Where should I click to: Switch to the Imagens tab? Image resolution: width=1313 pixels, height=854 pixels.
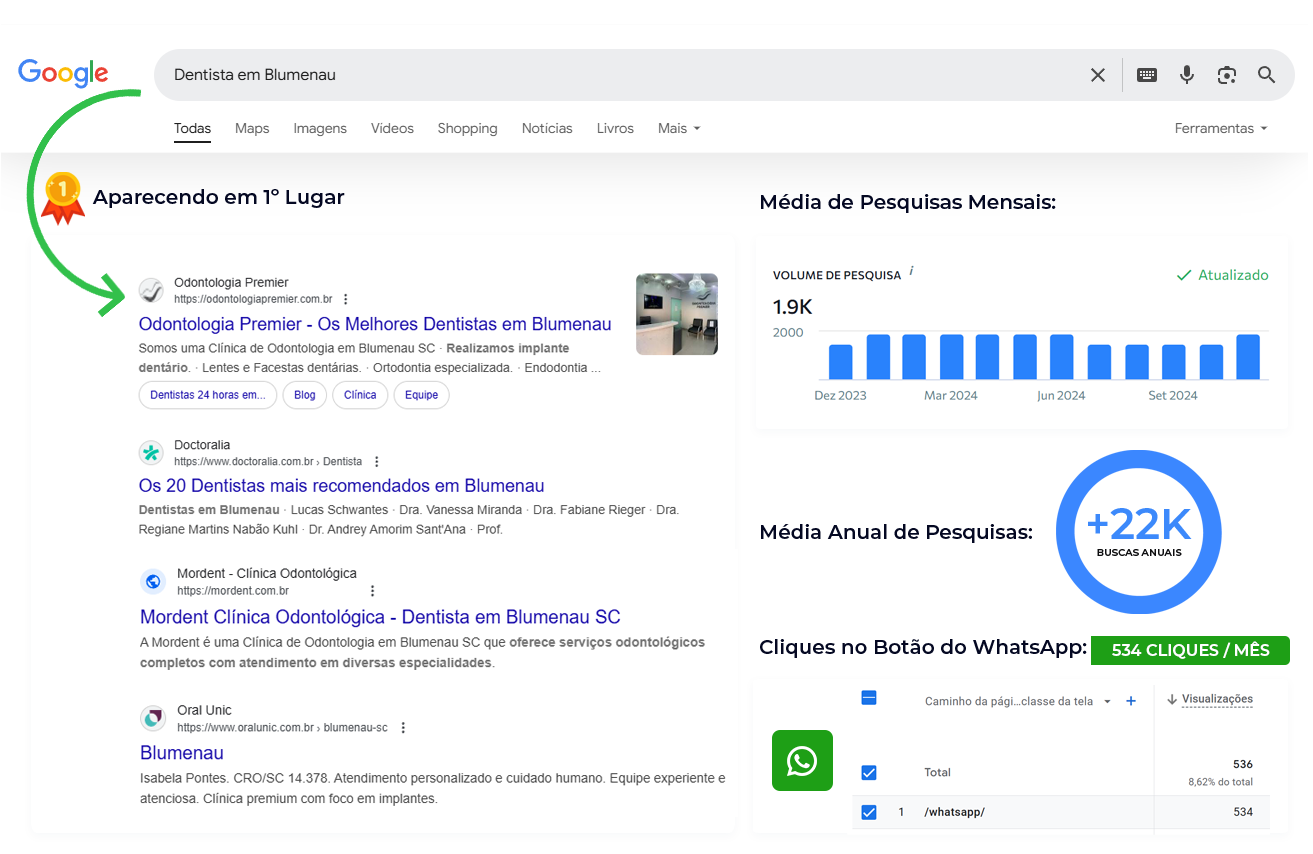(x=320, y=128)
